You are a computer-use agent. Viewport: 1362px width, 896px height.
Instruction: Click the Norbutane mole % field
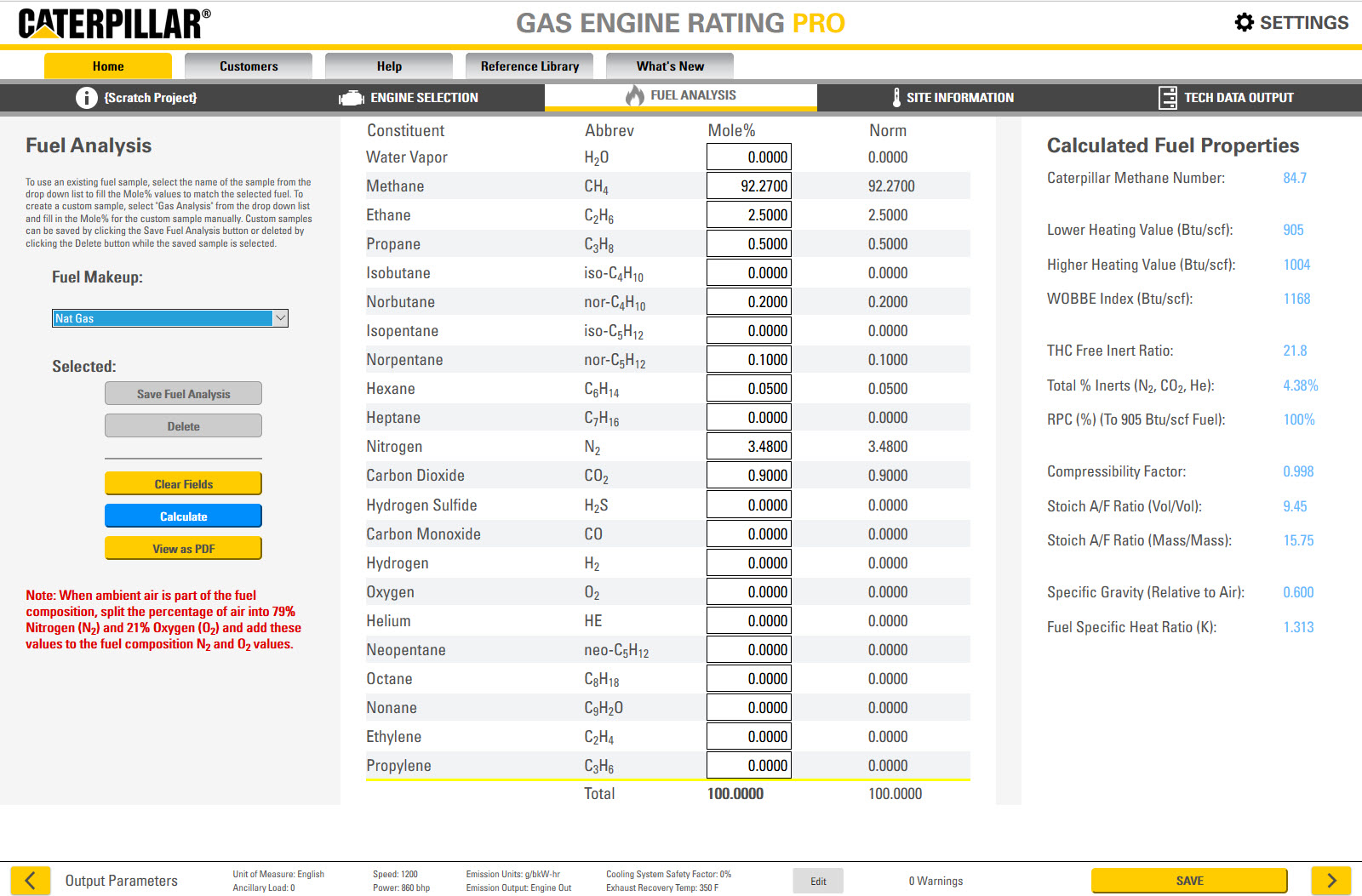[749, 302]
